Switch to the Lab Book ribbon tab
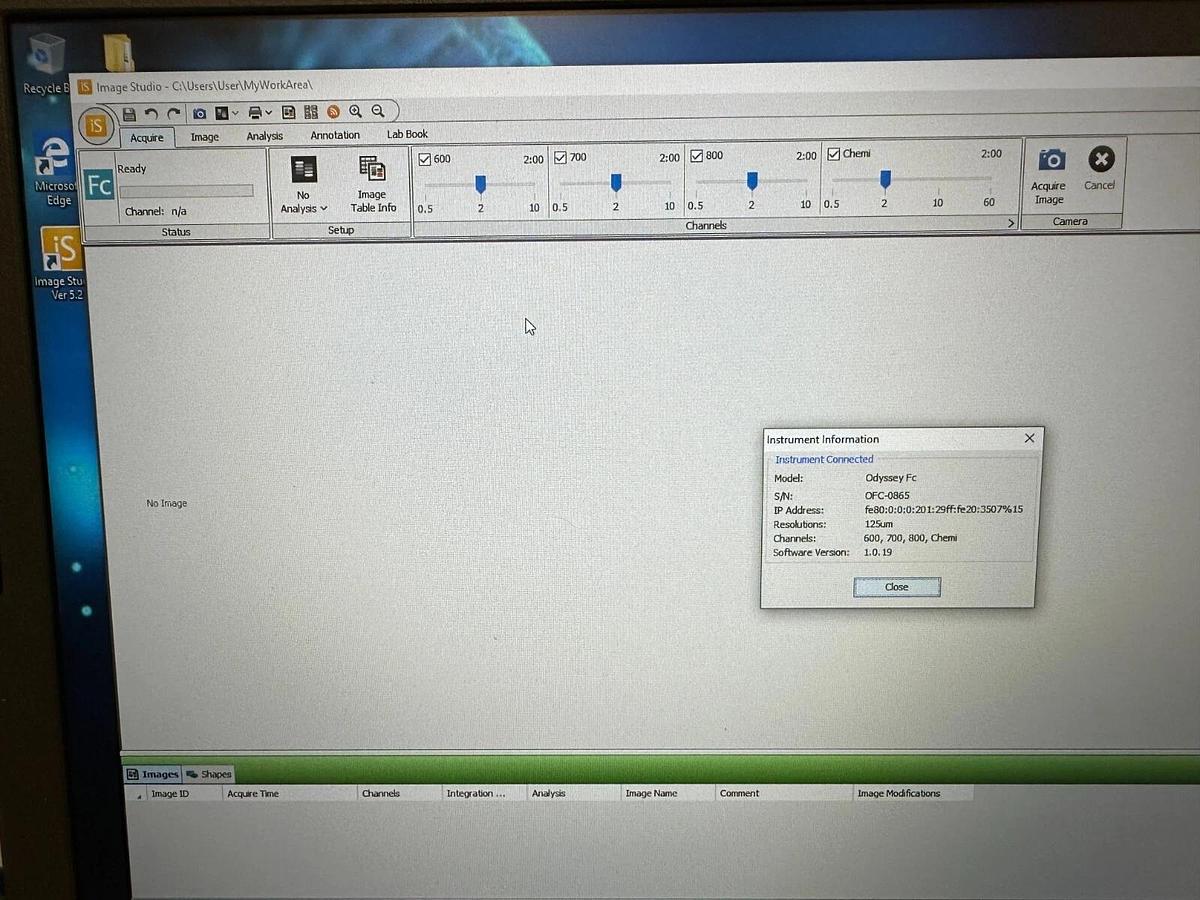1200x900 pixels. point(407,134)
